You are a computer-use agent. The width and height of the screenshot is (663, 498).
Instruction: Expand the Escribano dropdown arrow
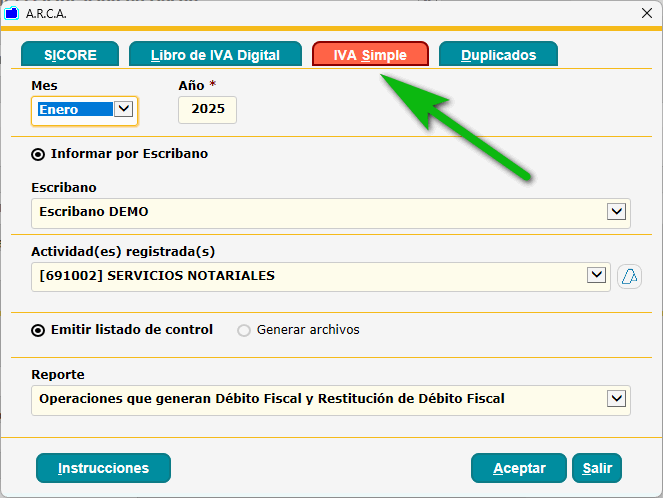click(x=616, y=211)
